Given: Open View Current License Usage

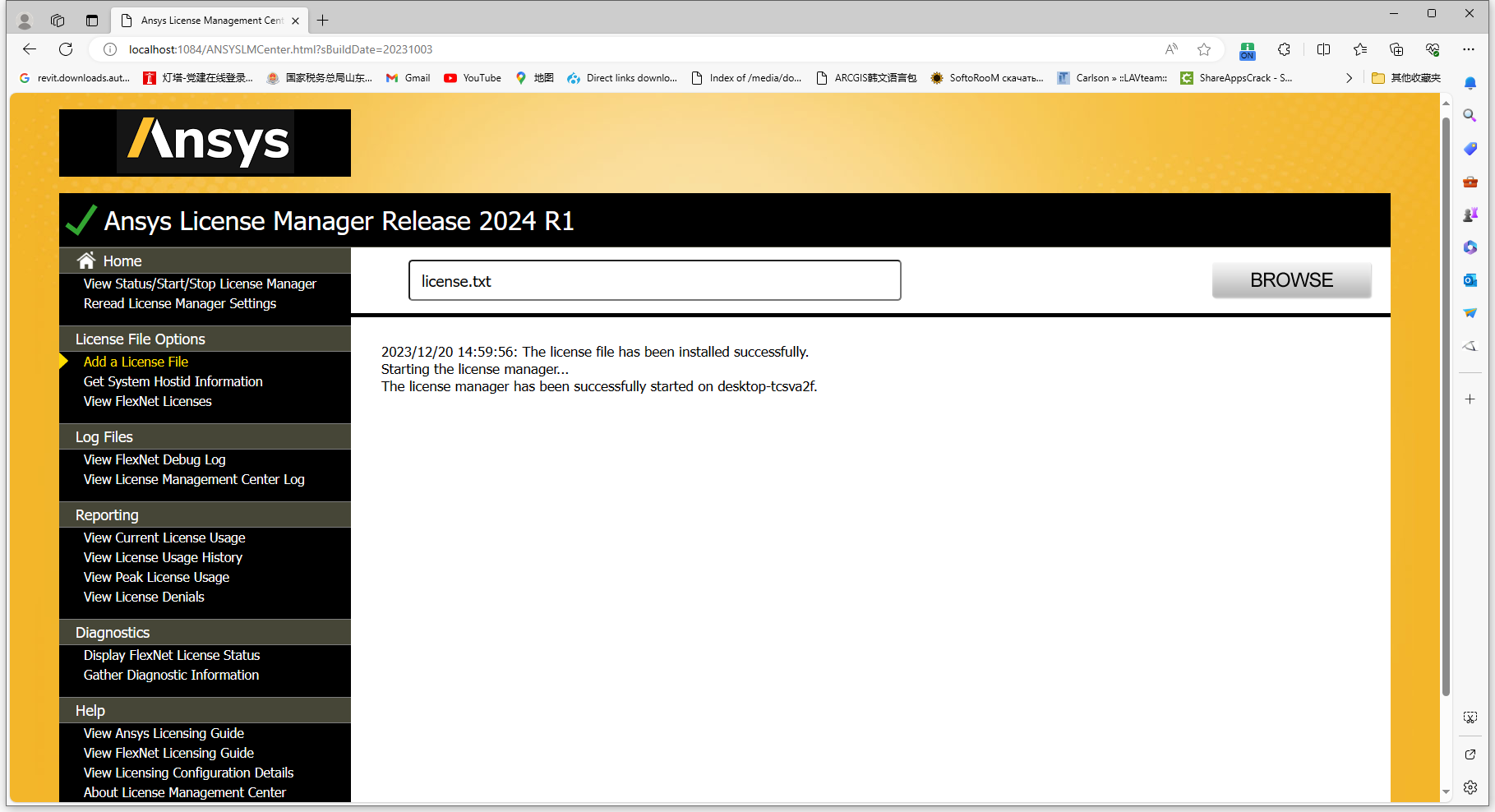Looking at the screenshot, I should point(164,537).
